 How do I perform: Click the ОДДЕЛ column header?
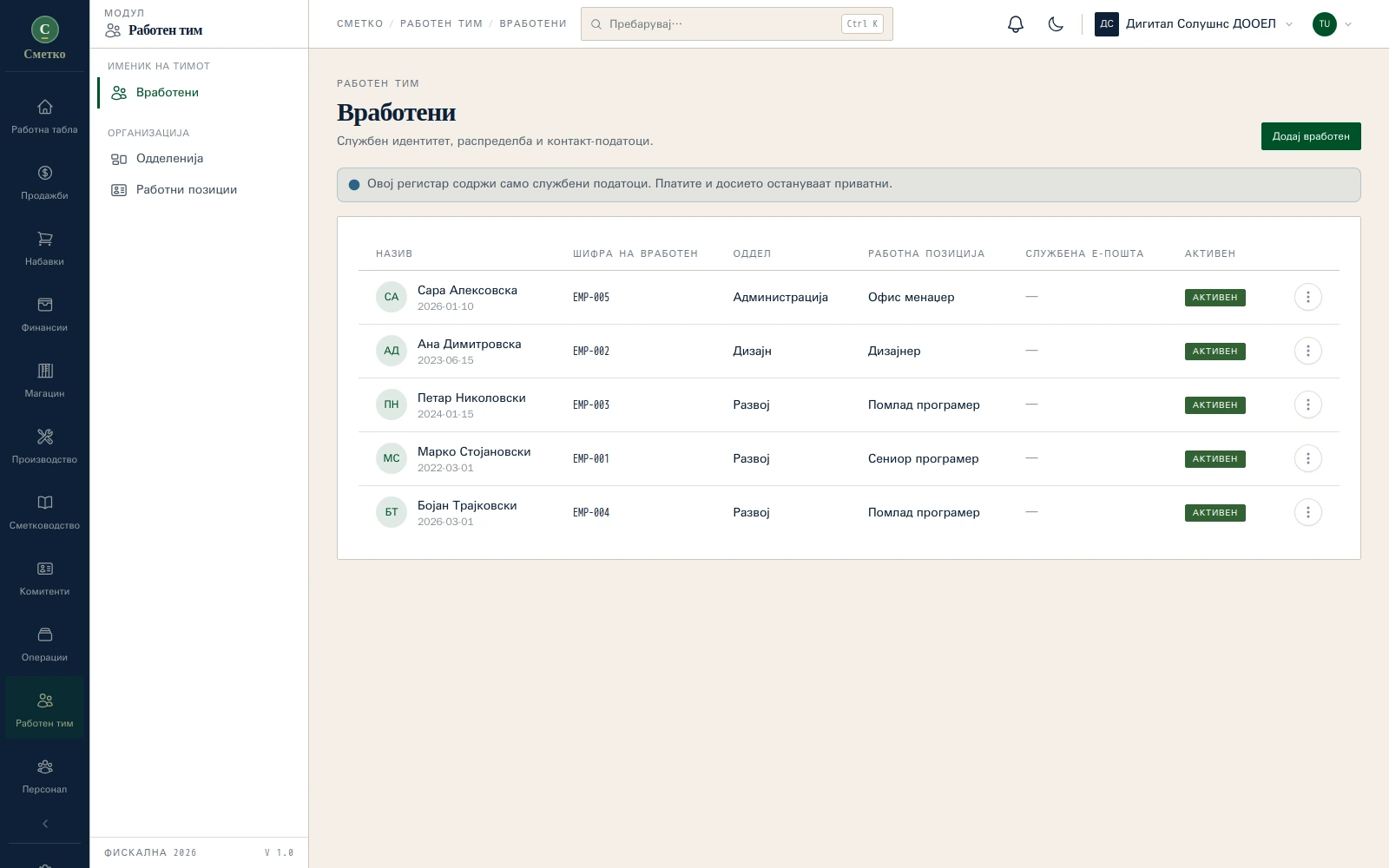pos(752,253)
